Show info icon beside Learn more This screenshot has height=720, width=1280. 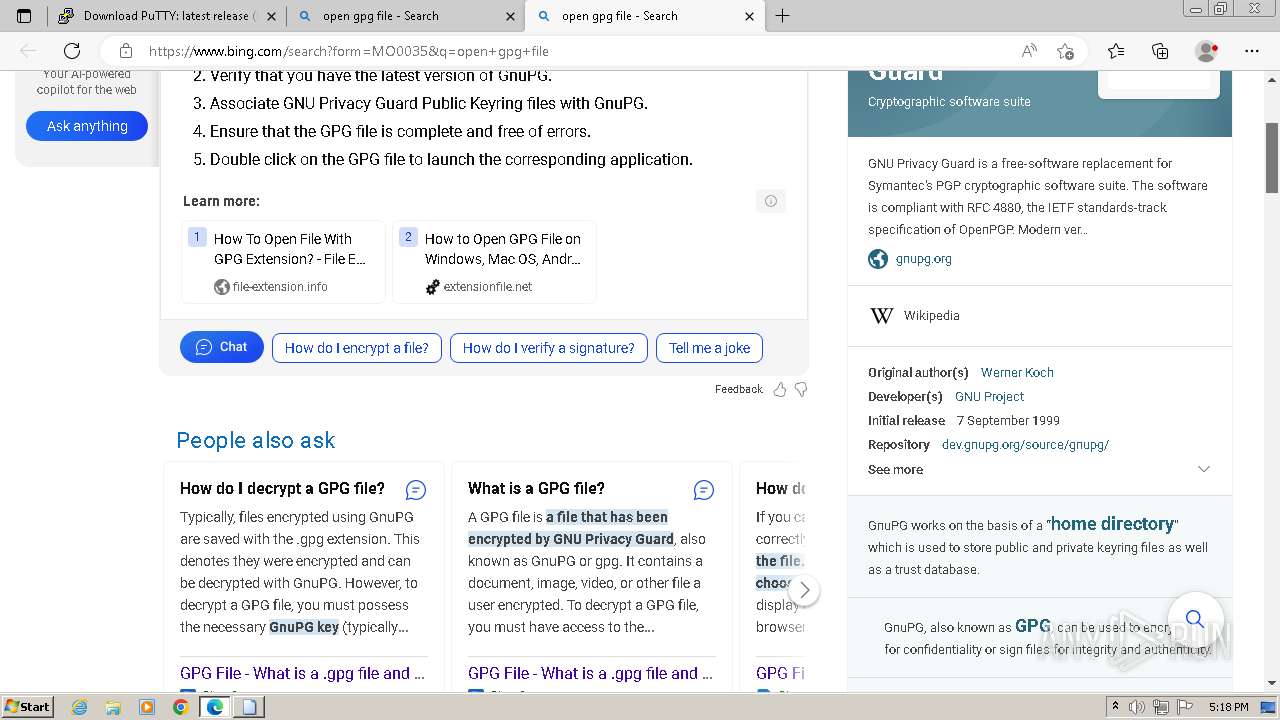[x=771, y=201]
